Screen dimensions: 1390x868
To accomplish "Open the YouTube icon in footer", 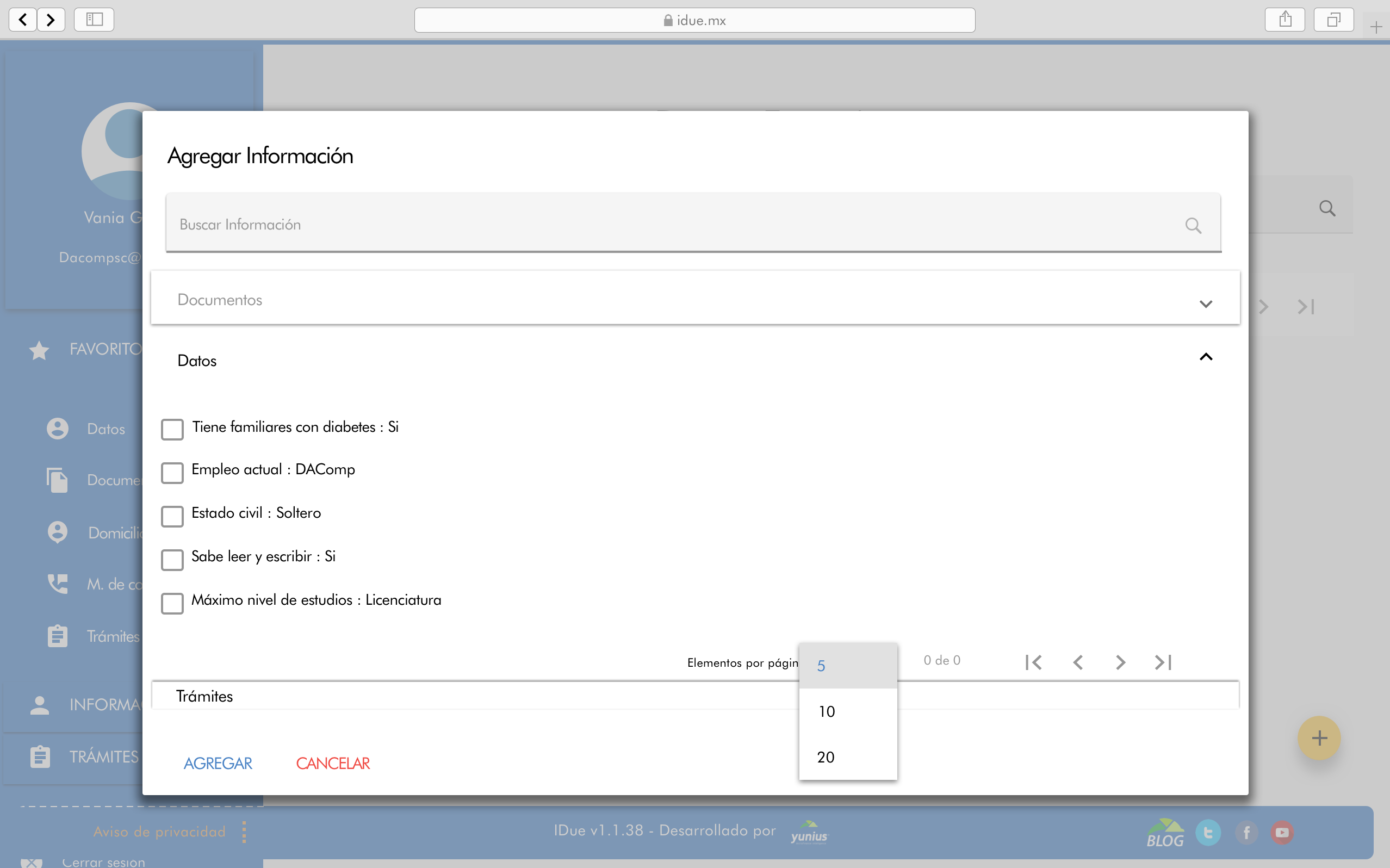I will (1282, 832).
